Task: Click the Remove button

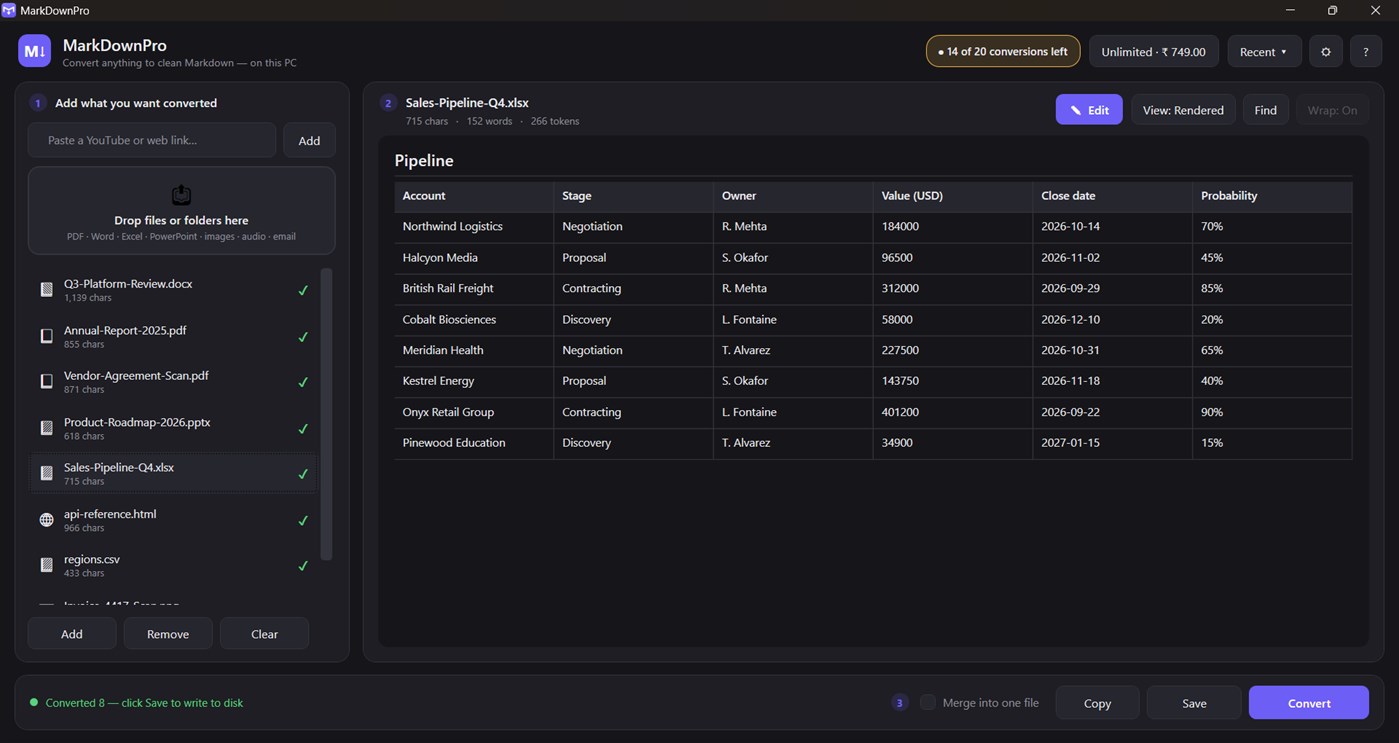Action: pyautogui.click(x=168, y=634)
